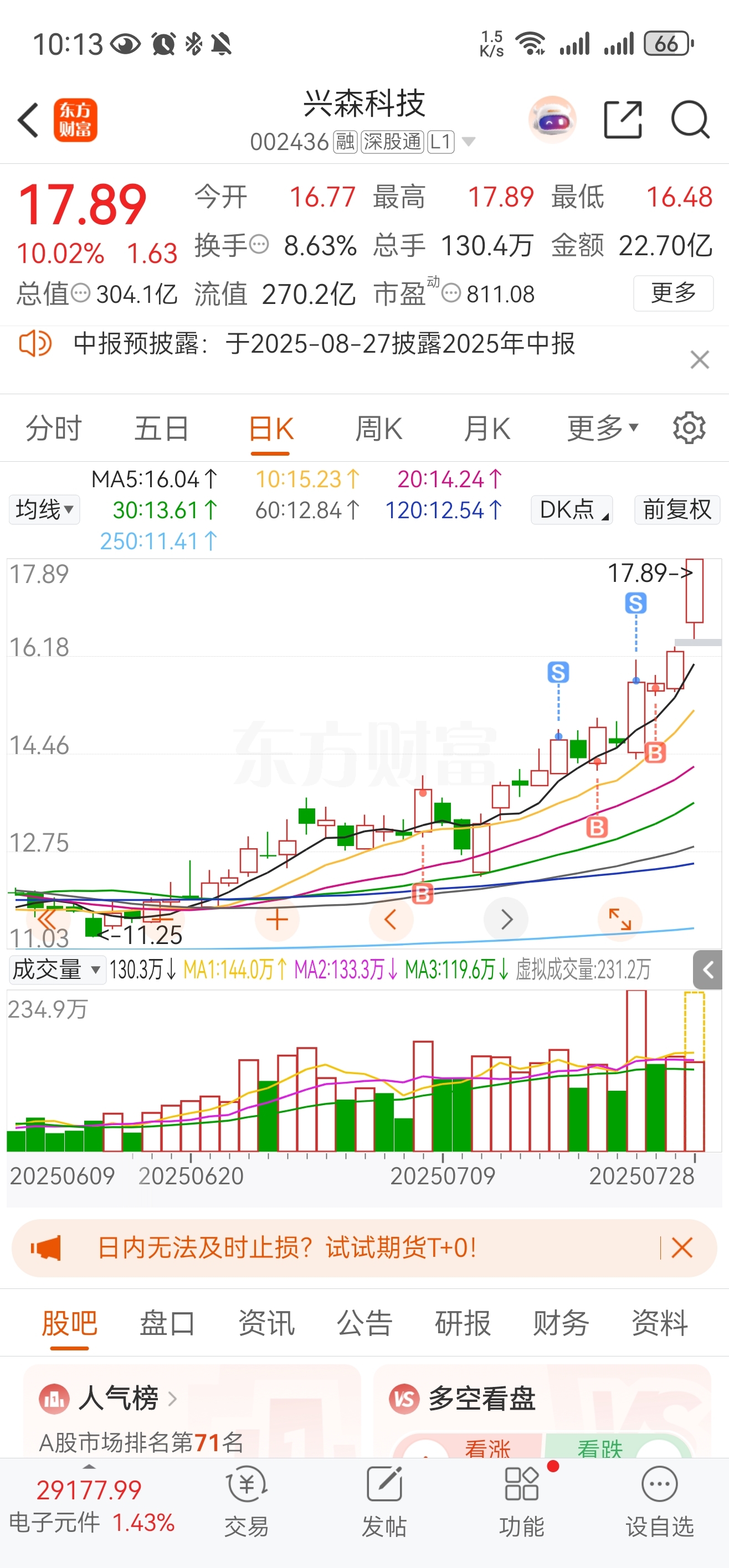Tap the B marker near 20250709
Viewport: 729px width, 1568px height.
[x=423, y=894]
